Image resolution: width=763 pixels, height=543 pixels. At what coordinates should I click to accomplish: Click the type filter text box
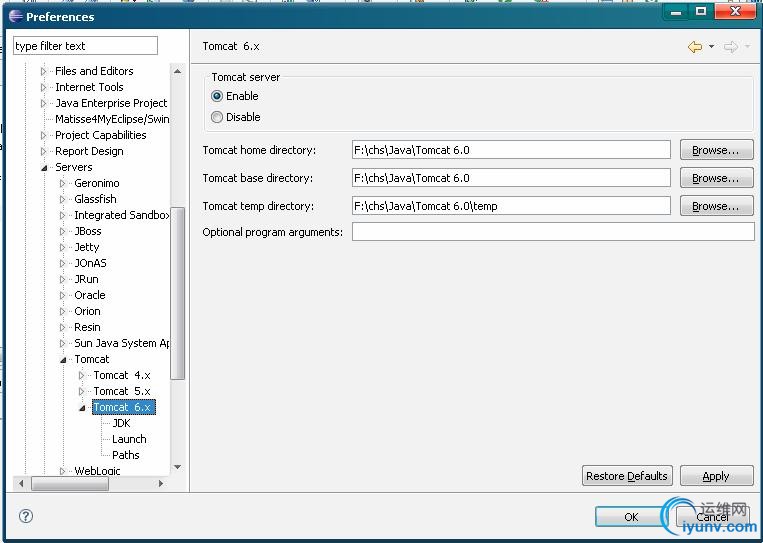tap(85, 46)
